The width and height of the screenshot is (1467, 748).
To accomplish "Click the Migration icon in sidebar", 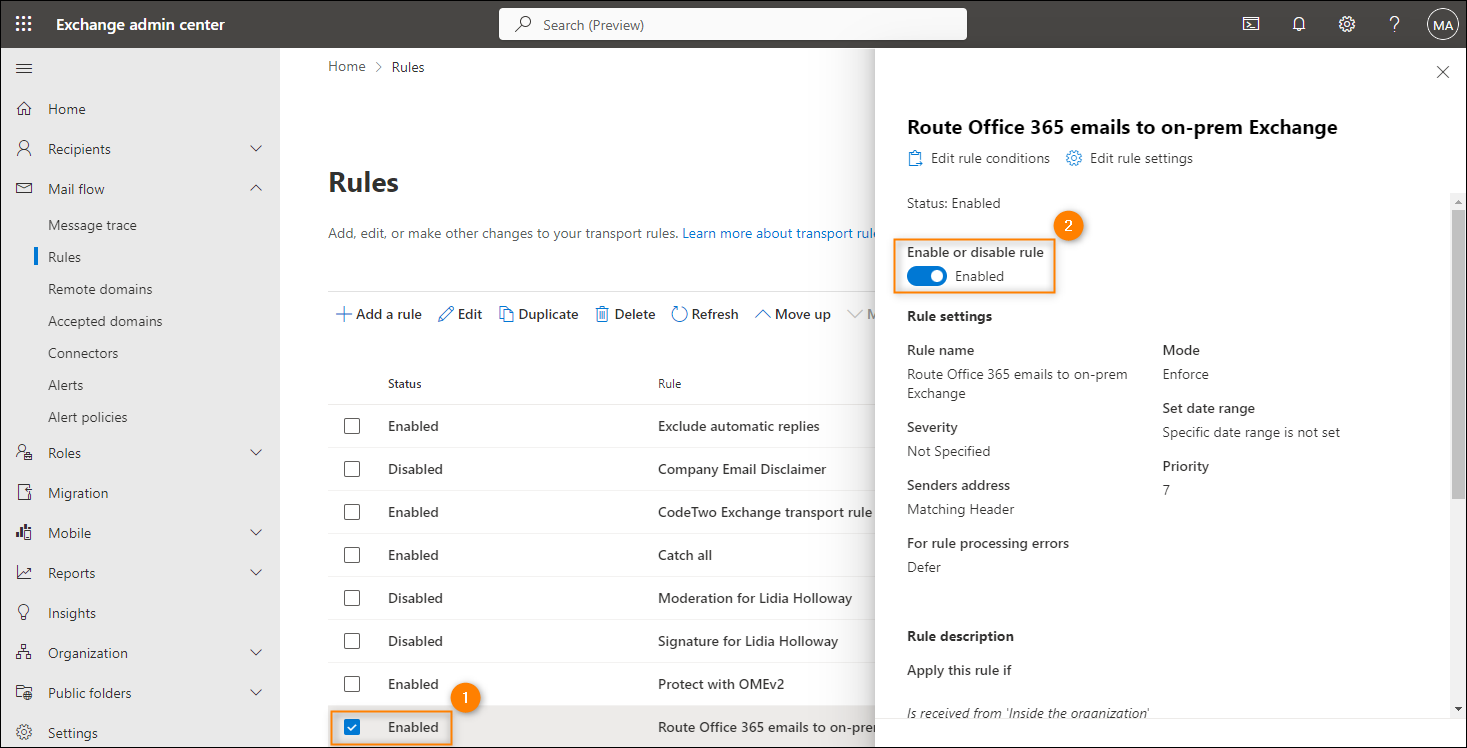I will 25,493.
